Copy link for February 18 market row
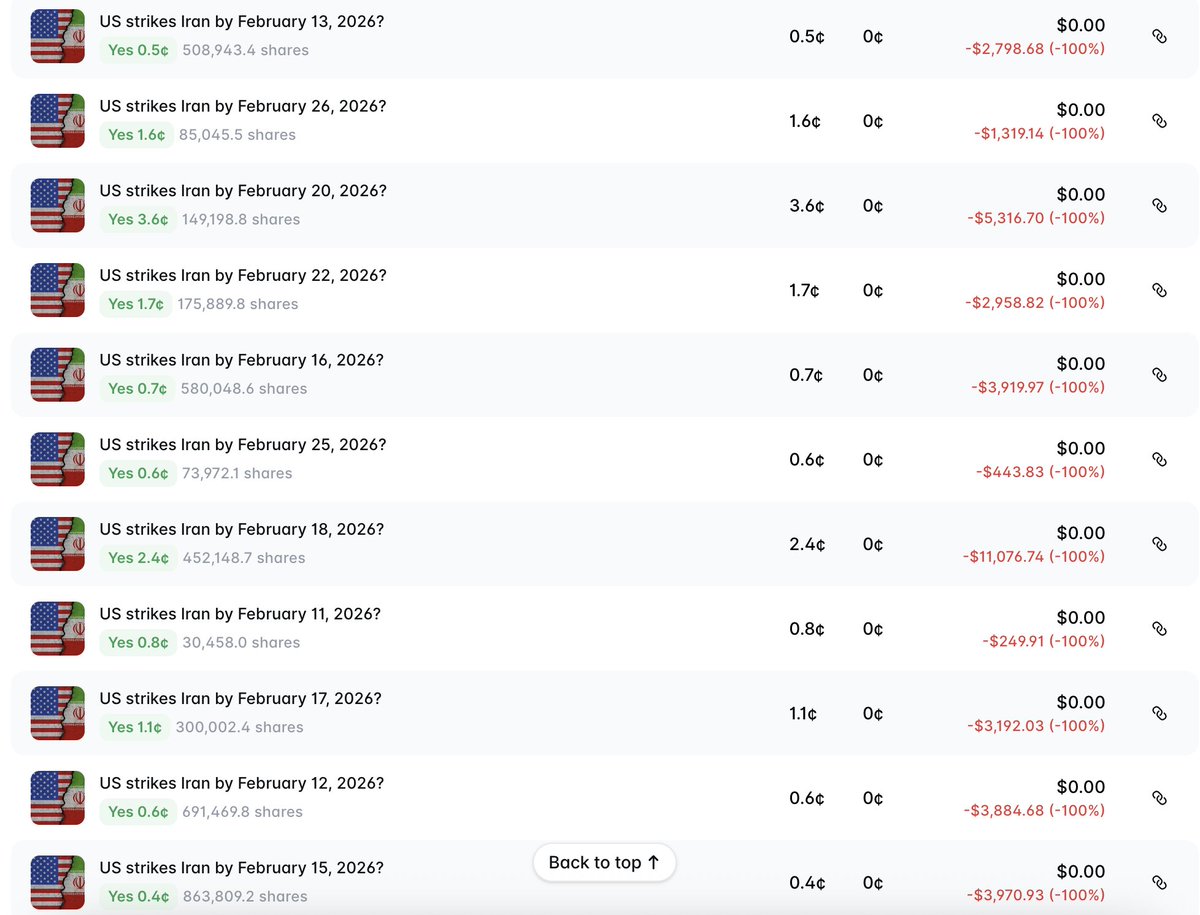 (x=1159, y=544)
